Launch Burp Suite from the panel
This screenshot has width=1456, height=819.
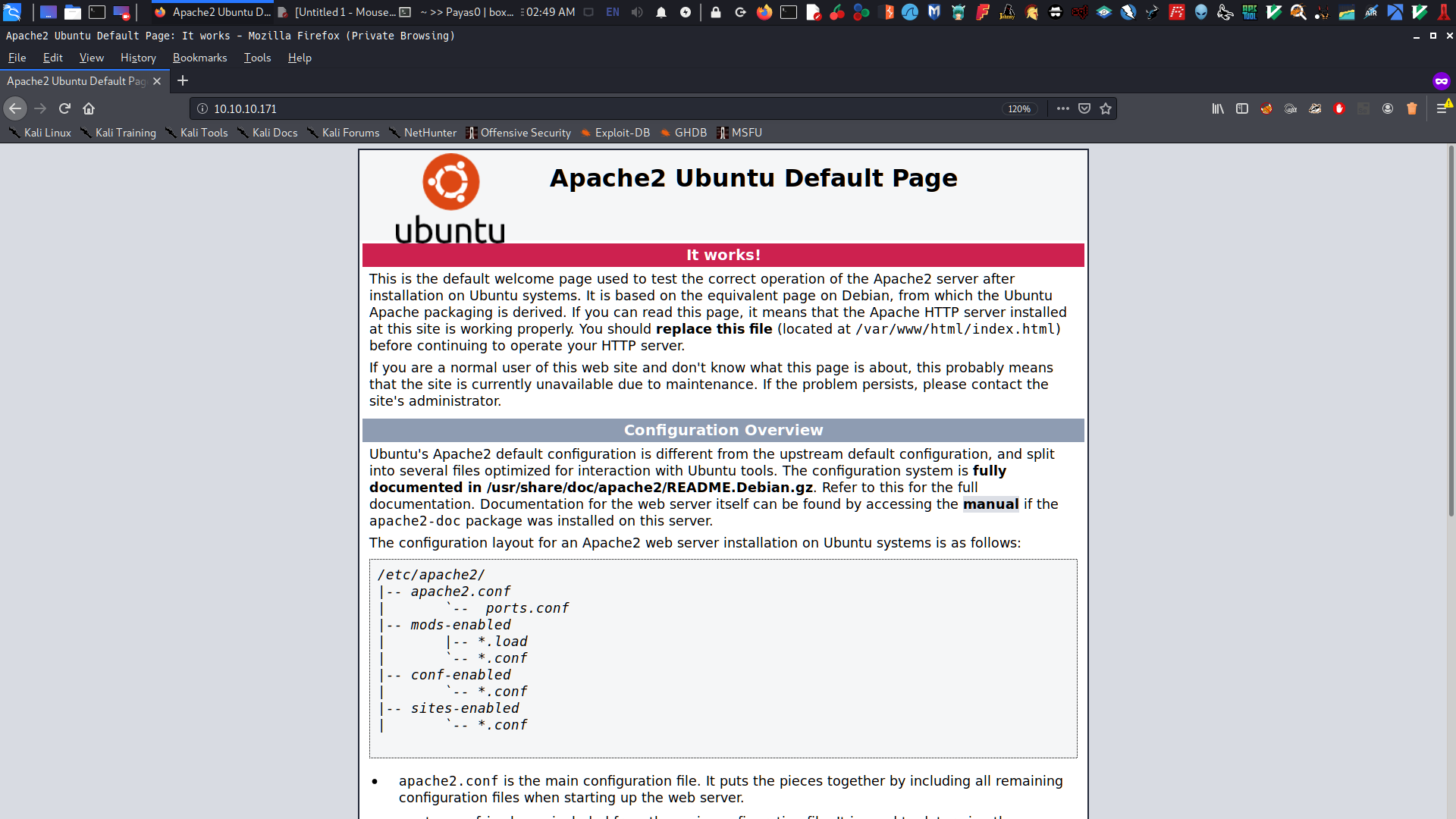tap(886, 12)
